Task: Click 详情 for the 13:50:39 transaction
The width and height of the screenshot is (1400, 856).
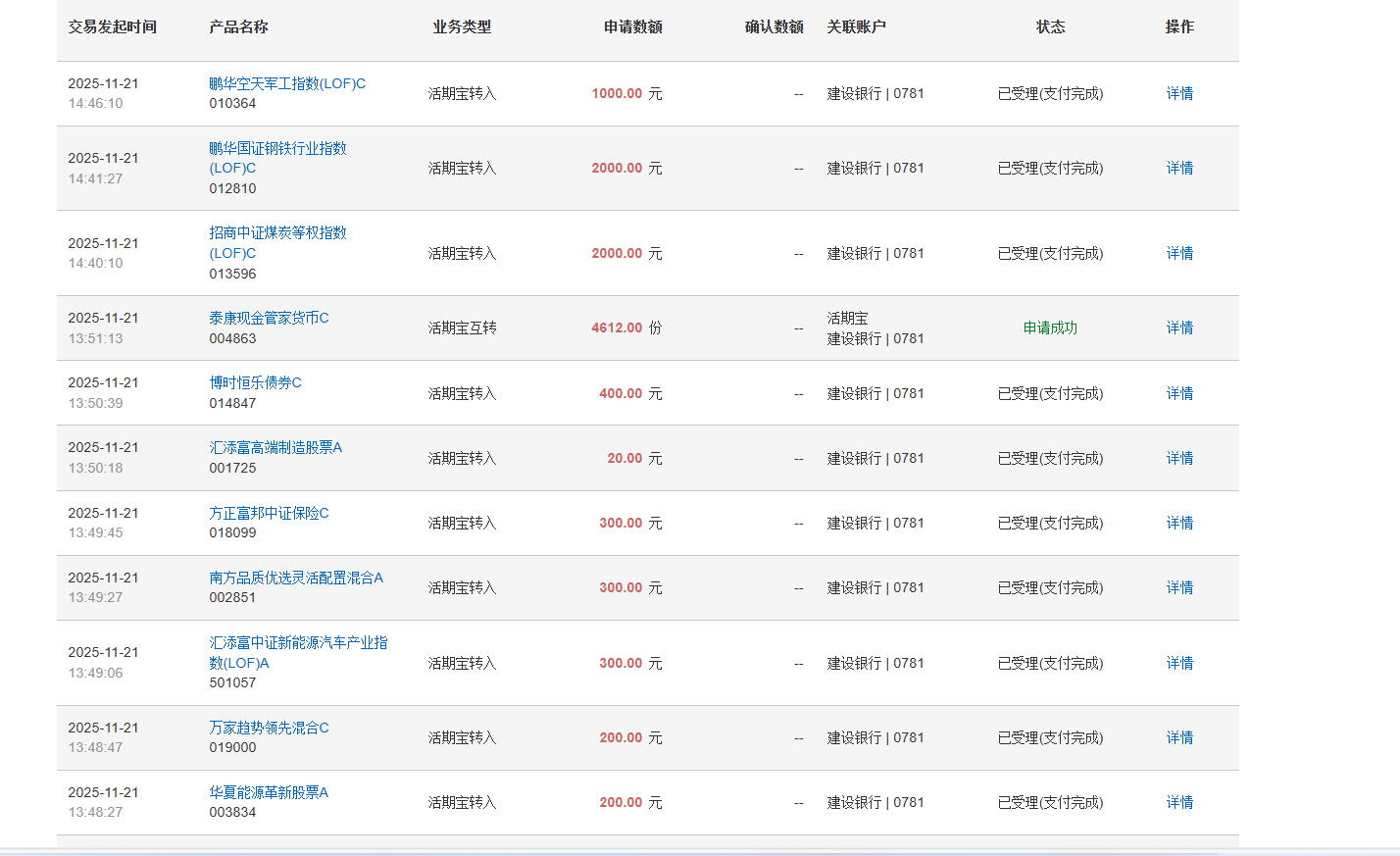Action: tap(1179, 393)
